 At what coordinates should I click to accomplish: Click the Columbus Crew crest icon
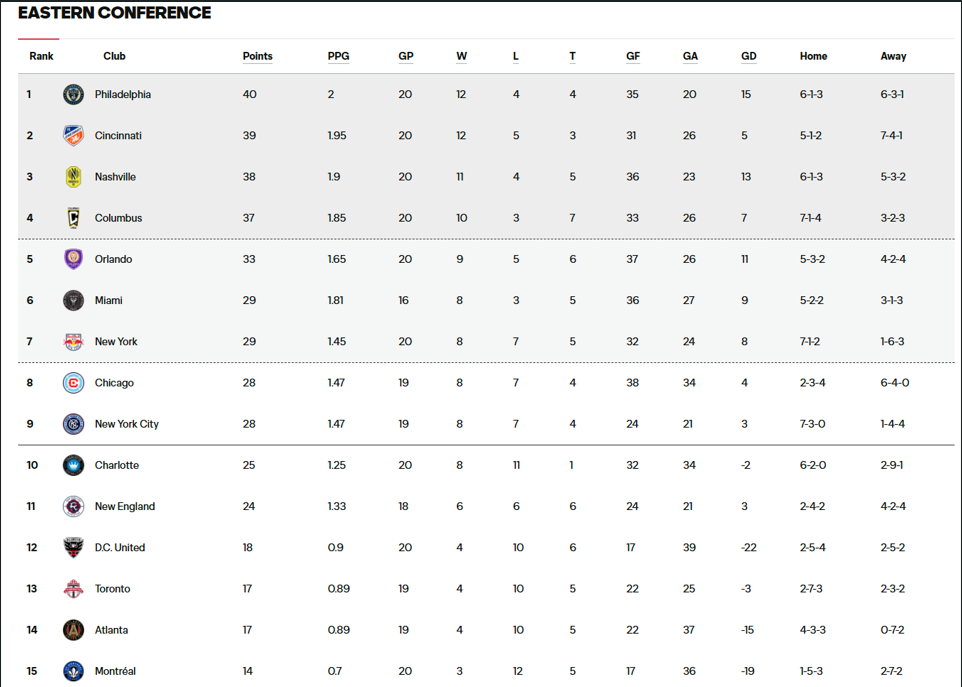click(74, 218)
